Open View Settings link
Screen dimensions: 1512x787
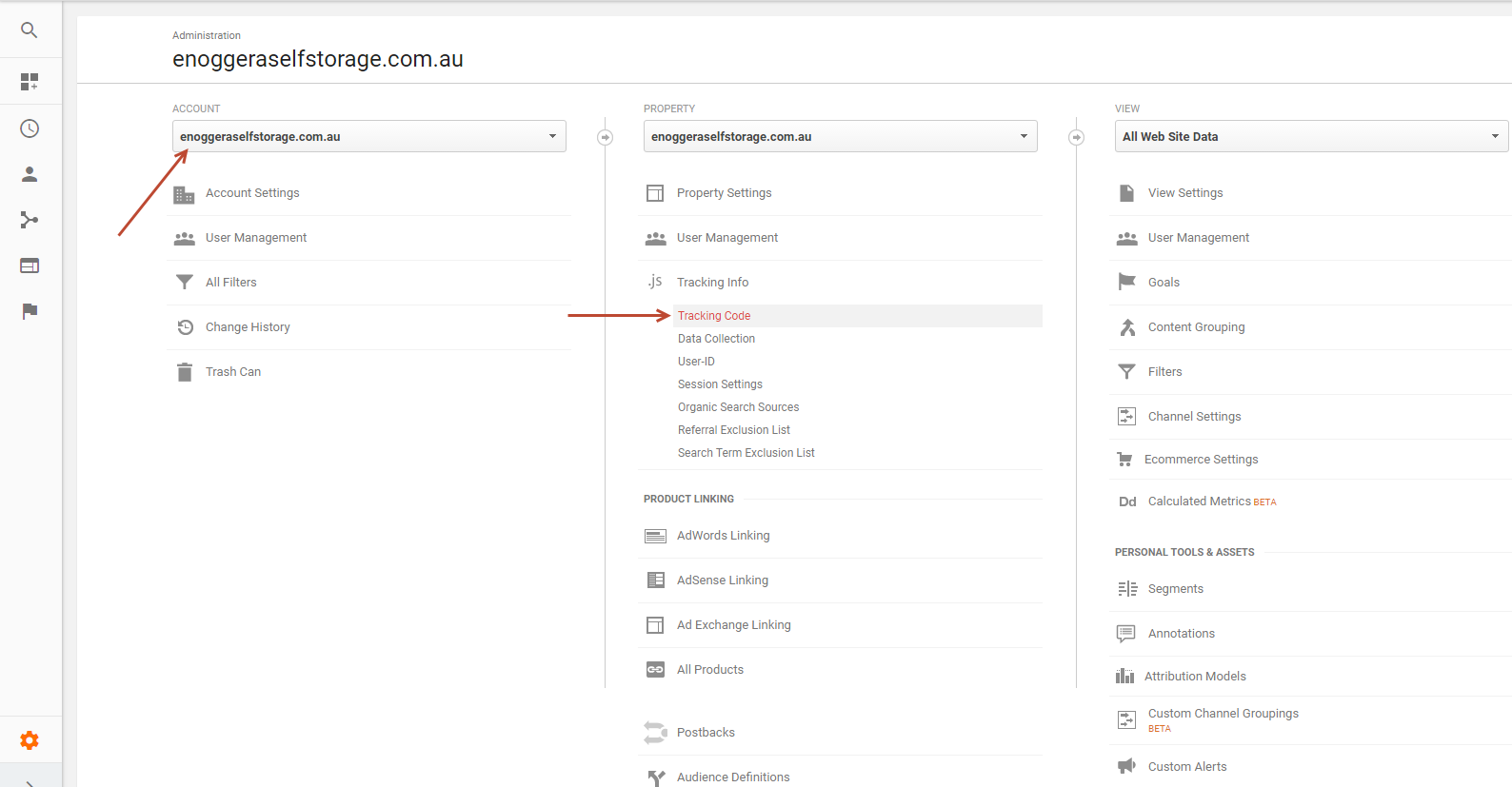coord(1185,193)
